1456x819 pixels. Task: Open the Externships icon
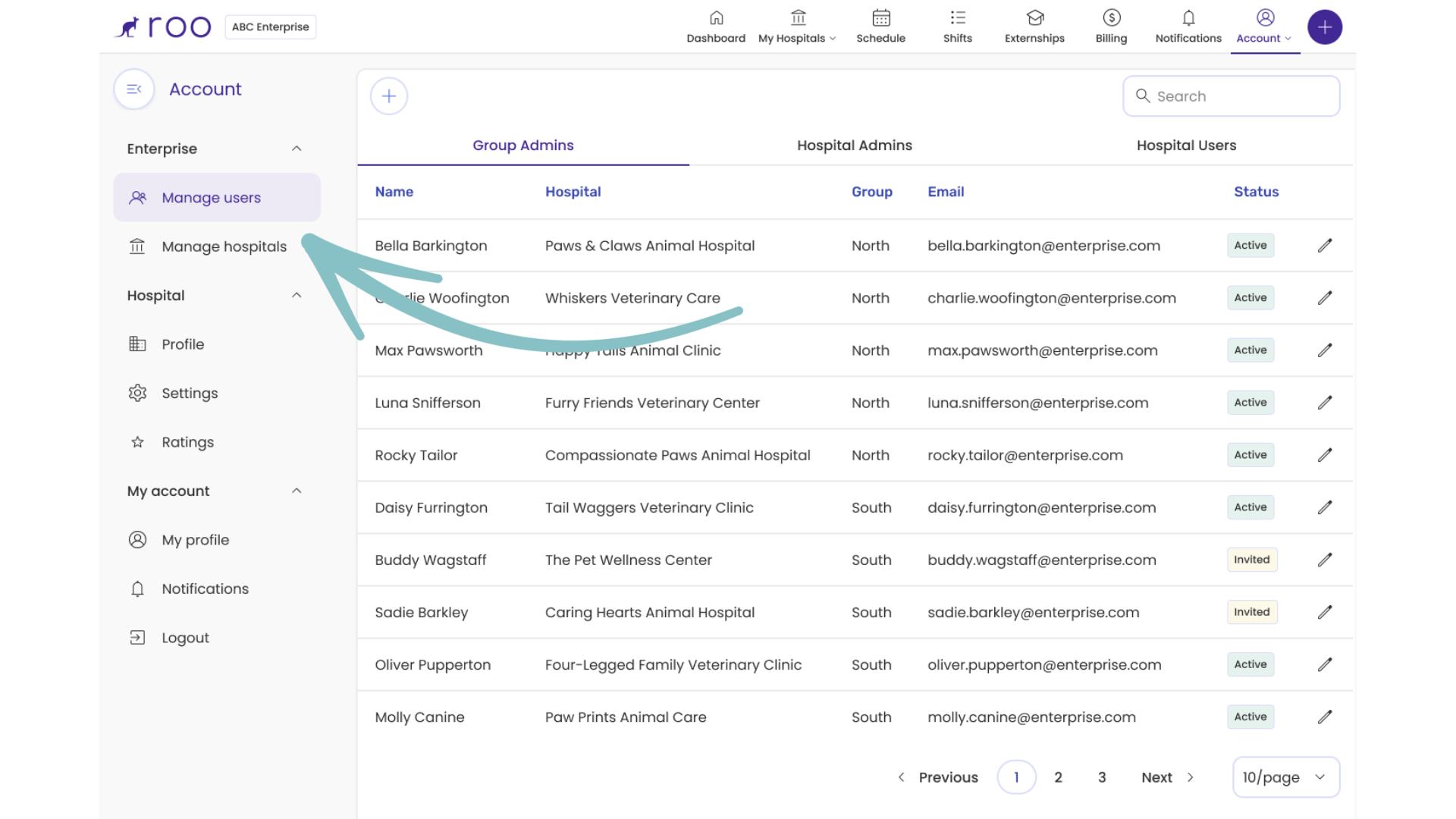tap(1034, 17)
